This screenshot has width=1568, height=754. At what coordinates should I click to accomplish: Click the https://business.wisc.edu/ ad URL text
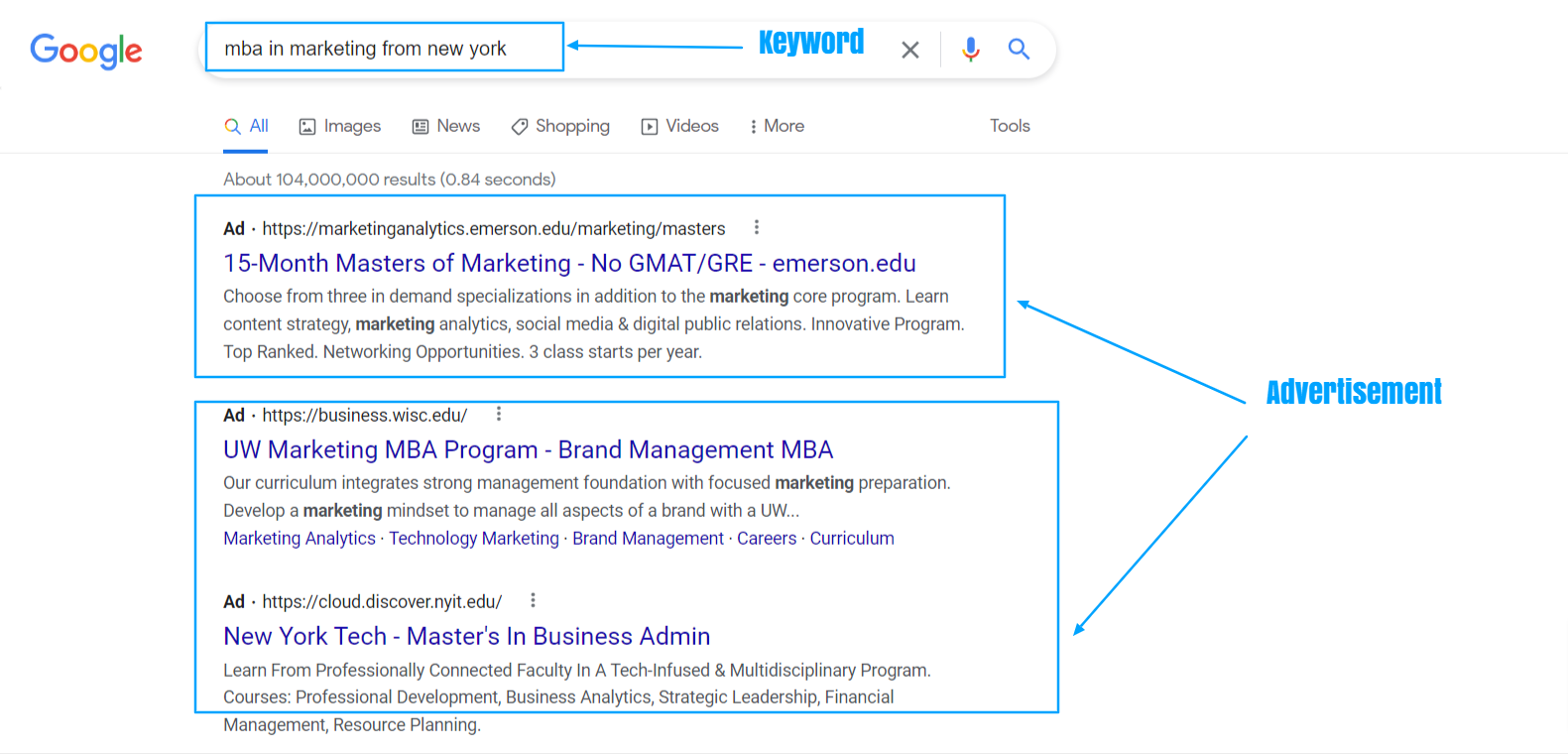tap(365, 416)
